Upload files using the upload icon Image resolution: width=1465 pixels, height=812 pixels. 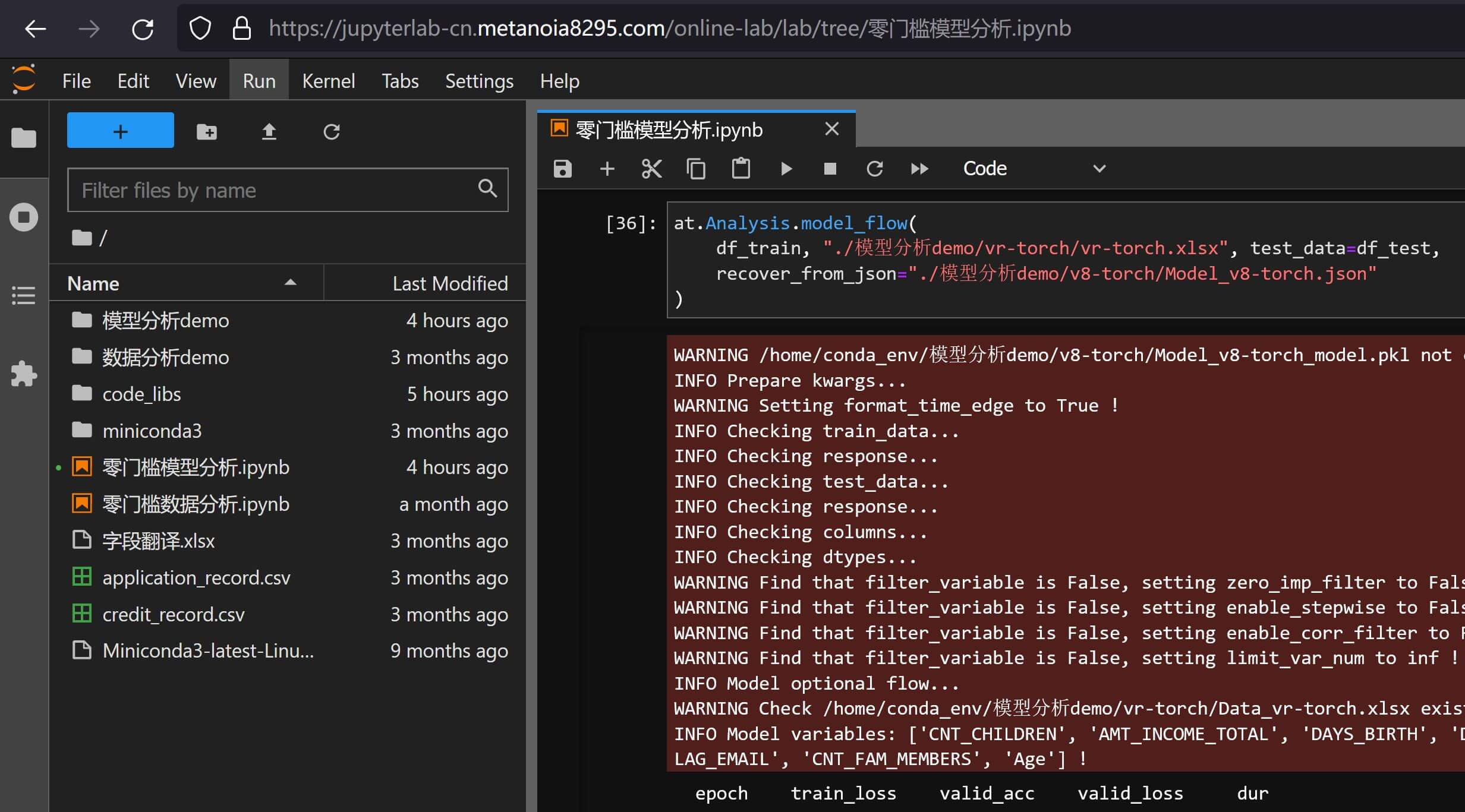[x=269, y=131]
